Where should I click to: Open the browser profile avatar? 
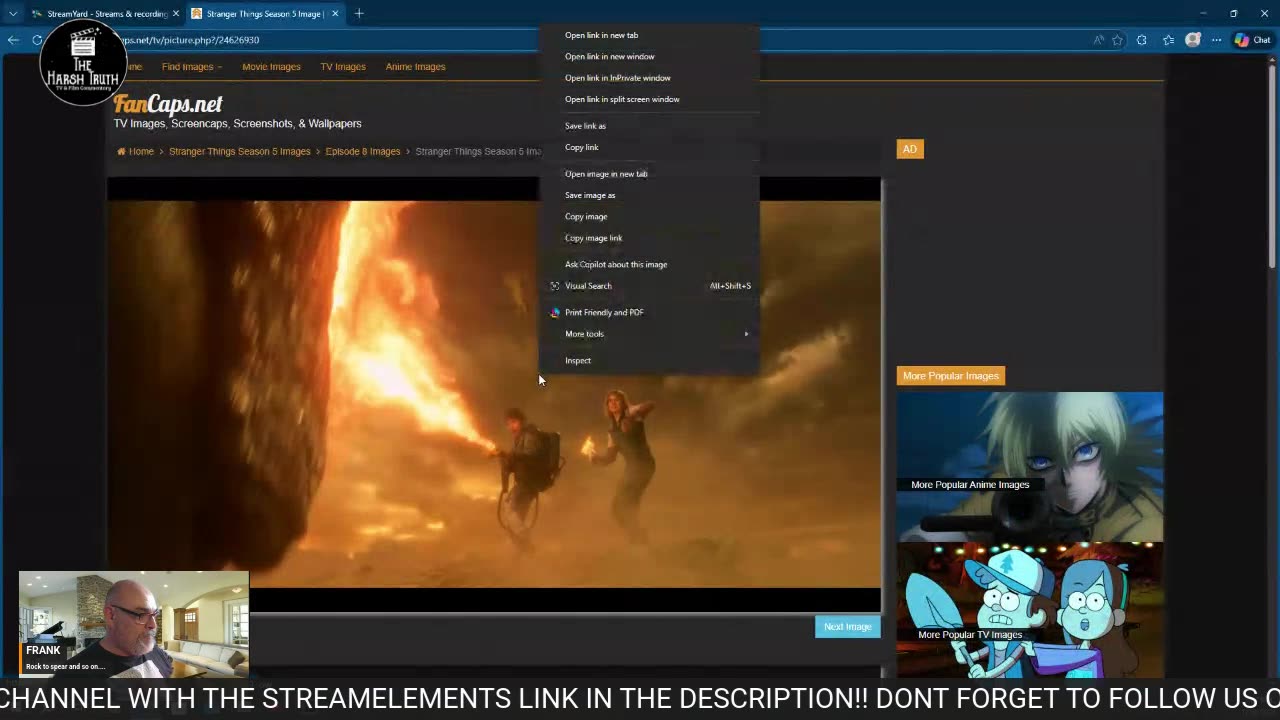1193,40
